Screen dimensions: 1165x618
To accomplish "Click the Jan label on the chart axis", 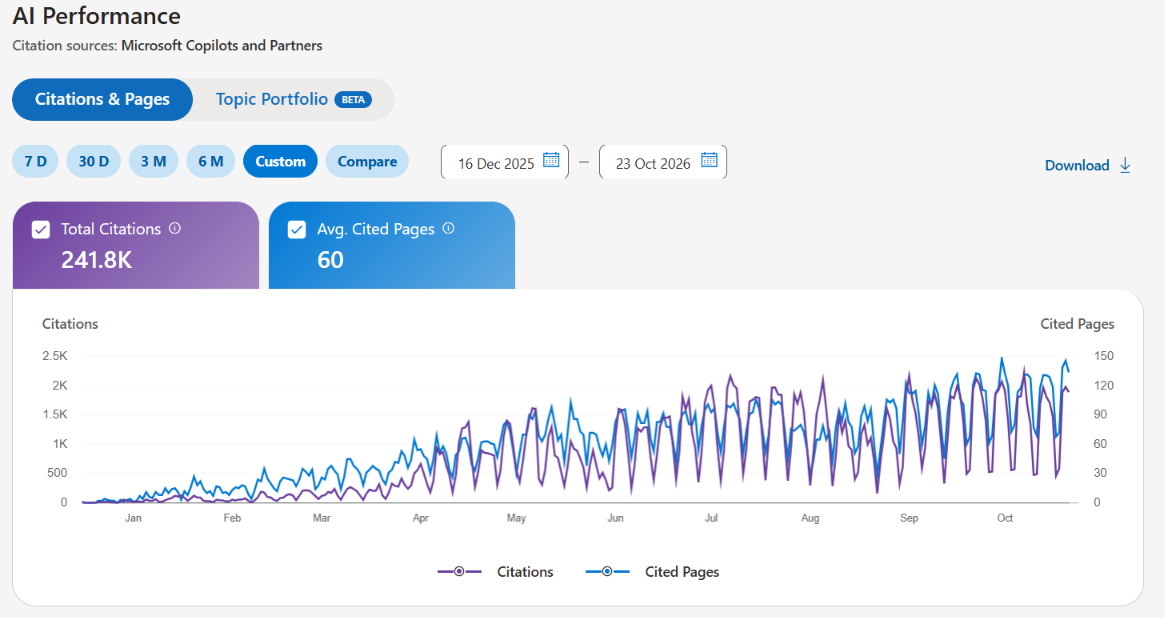I will pyautogui.click(x=133, y=518).
